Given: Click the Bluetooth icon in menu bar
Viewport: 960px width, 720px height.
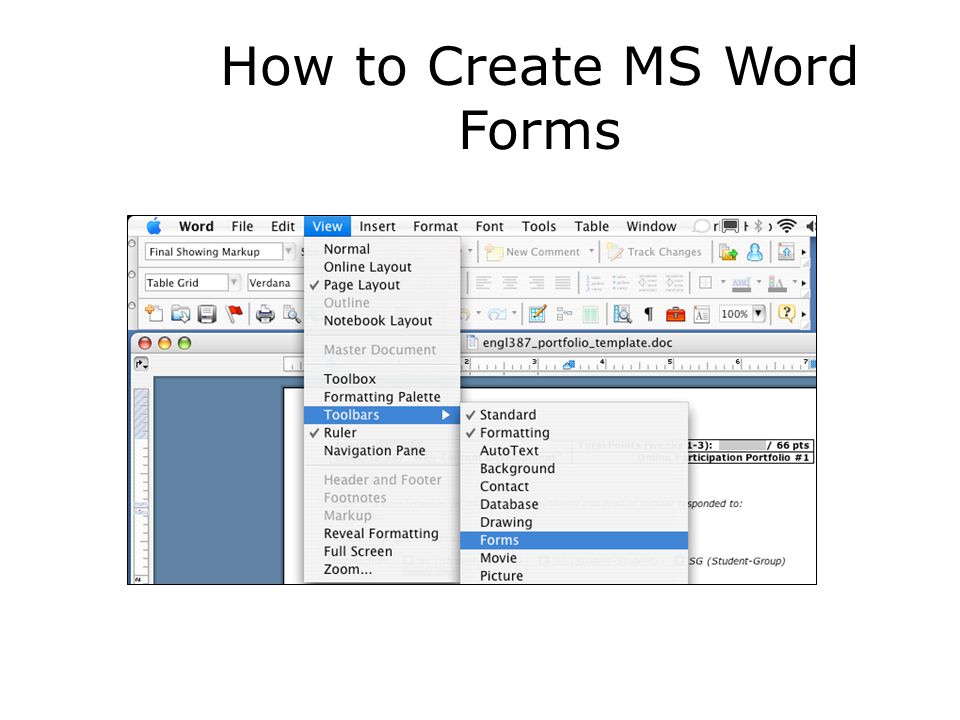Looking at the screenshot, I should pos(758,226).
